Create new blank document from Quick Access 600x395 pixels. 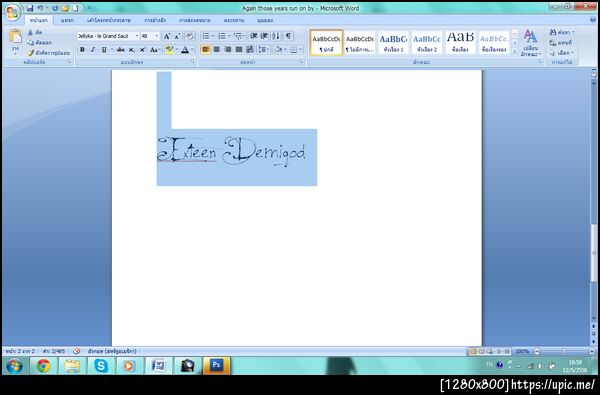tap(76, 8)
